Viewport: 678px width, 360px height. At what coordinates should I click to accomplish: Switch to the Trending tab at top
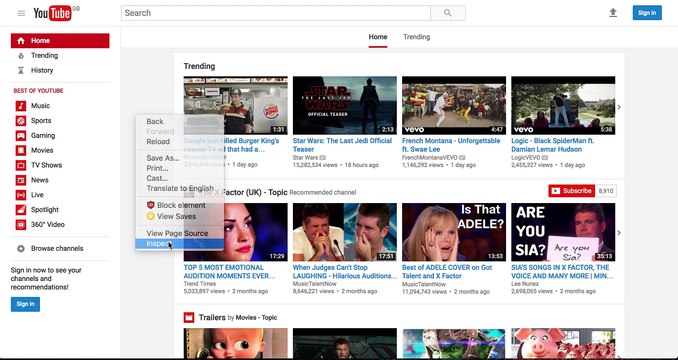(416, 37)
